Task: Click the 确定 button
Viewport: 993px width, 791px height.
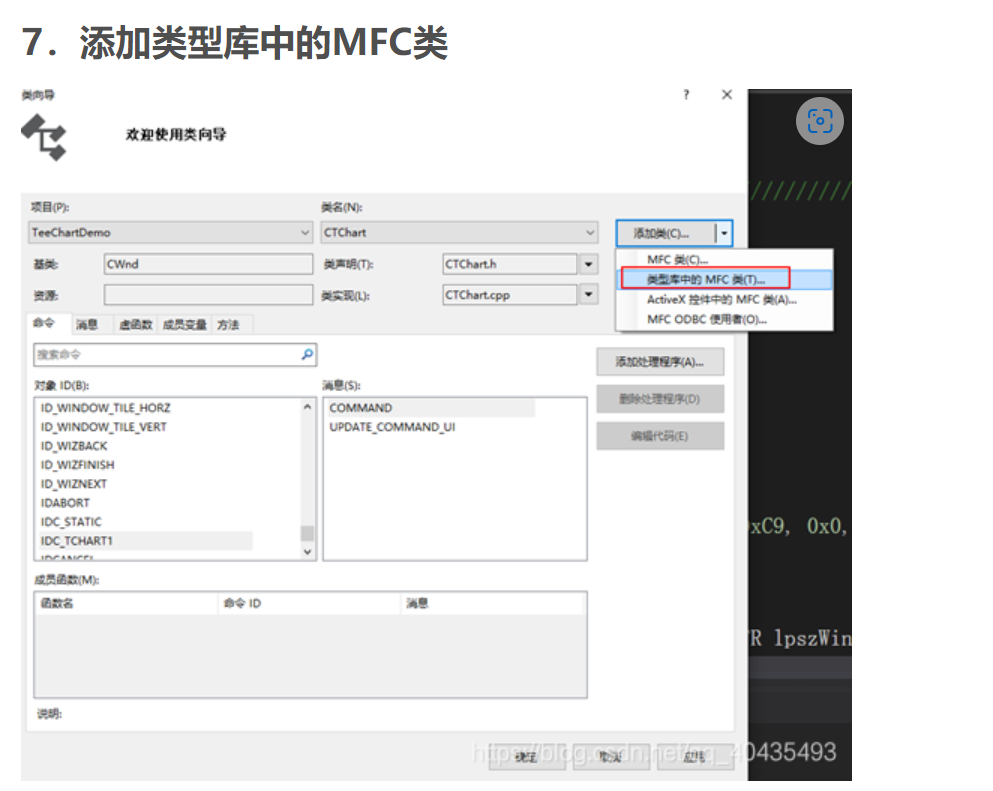Action: pyautogui.click(x=526, y=757)
